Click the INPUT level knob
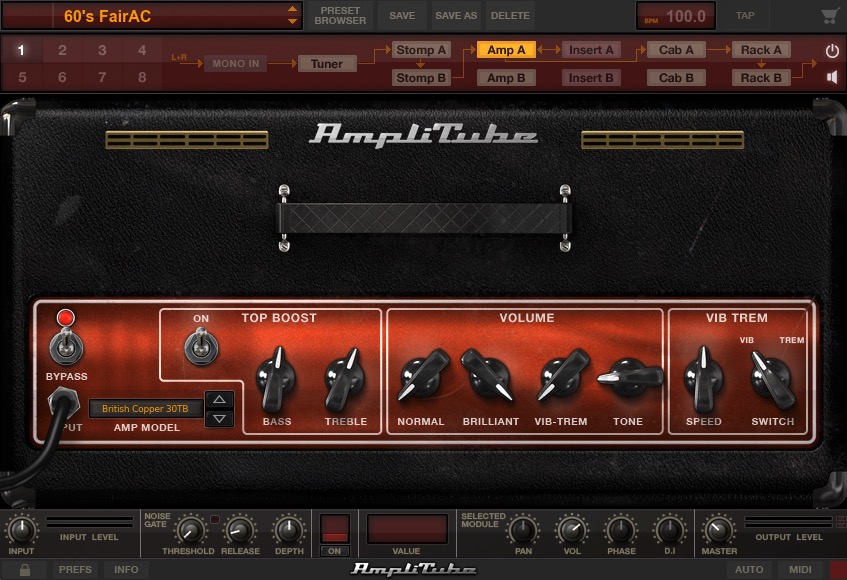 tap(22, 530)
